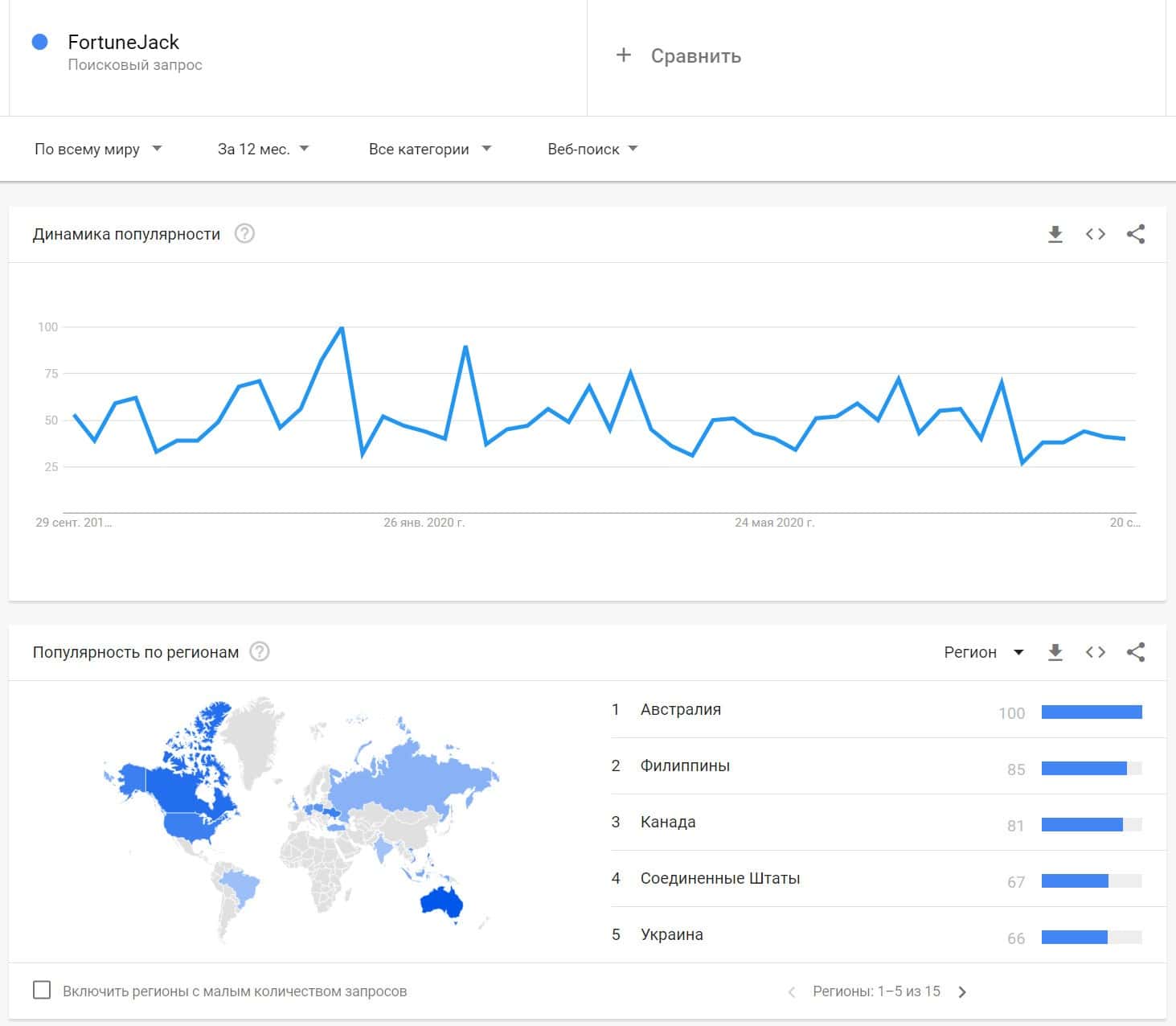Viewport: 1176px width, 1026px height.
Task: Click the plus icon next to Сравнить
Action: 623,55
